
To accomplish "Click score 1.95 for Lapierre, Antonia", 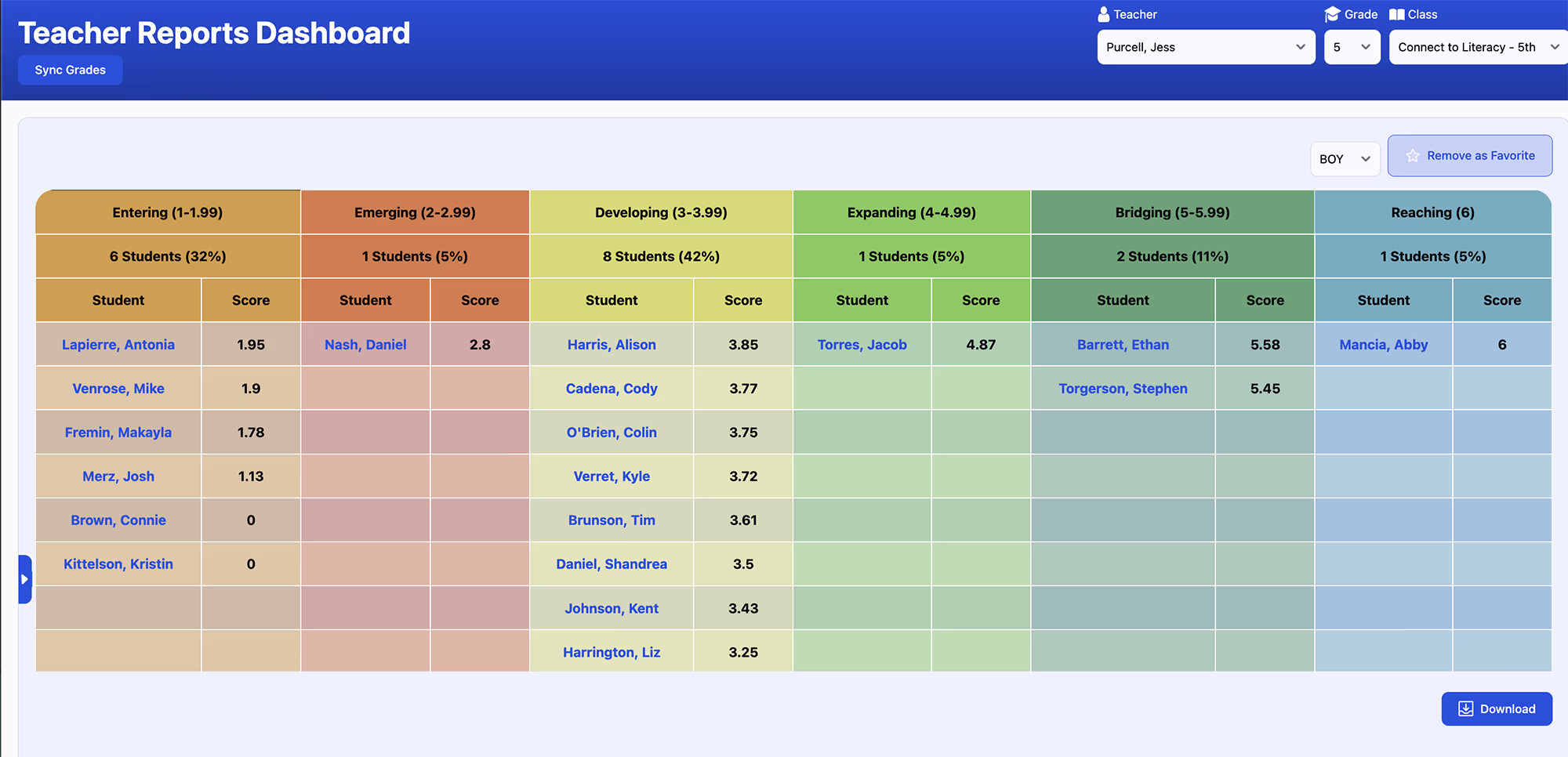I will (251, 345).
